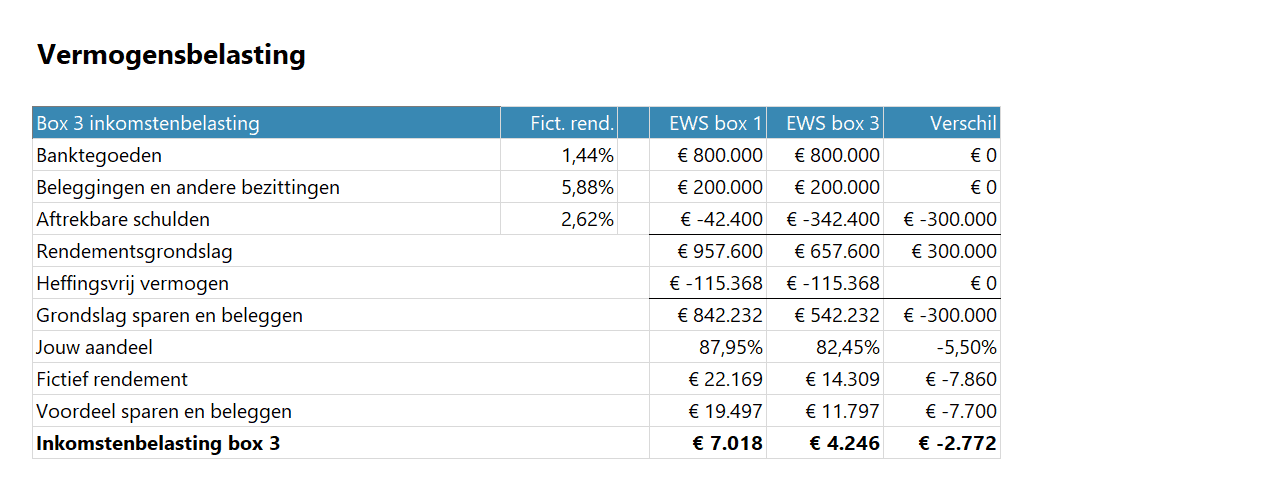Select Jouw aandeel 87,95% cell

click(730, 348)
